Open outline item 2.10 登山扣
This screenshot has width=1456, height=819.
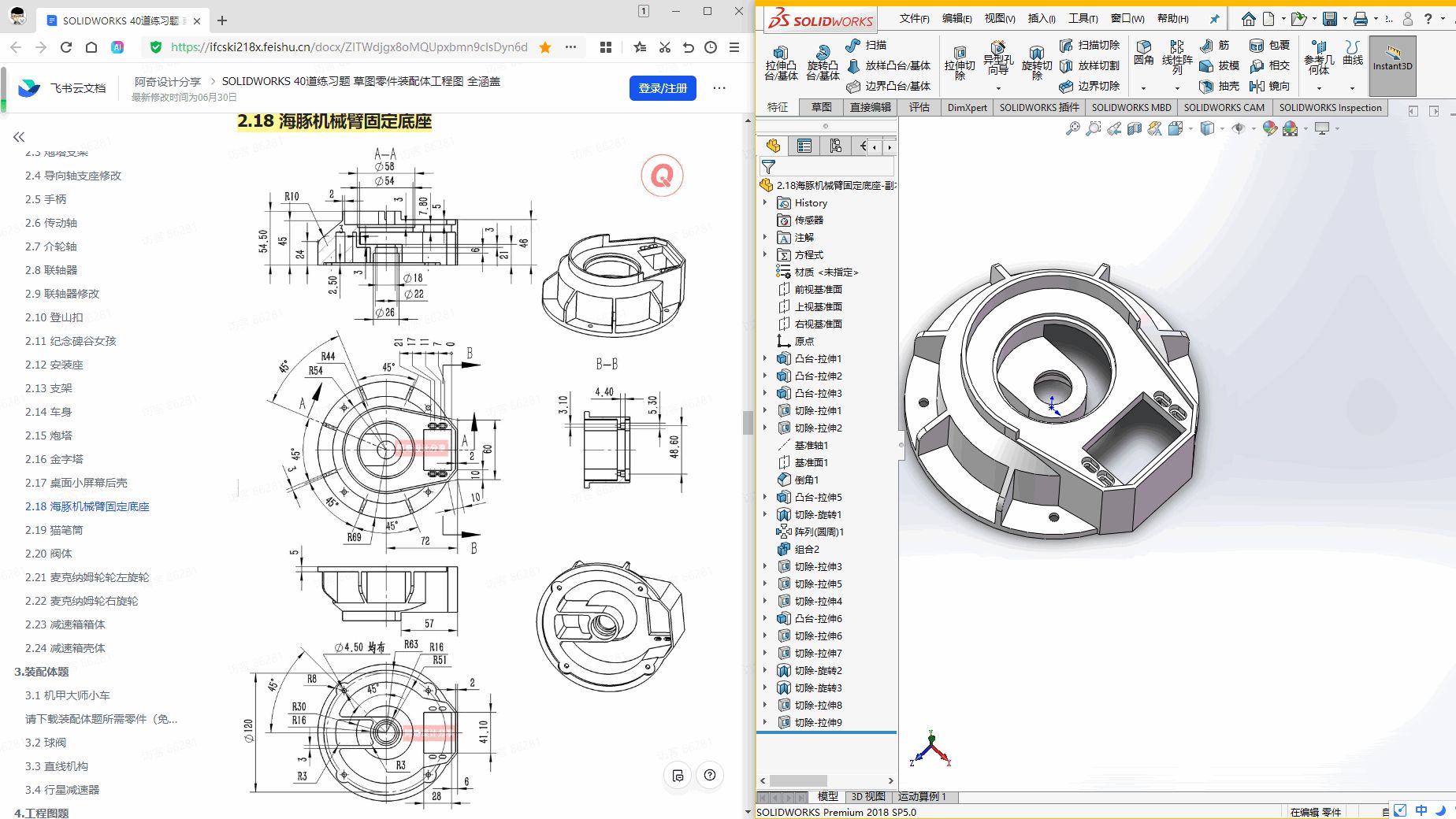click(54, 317)
